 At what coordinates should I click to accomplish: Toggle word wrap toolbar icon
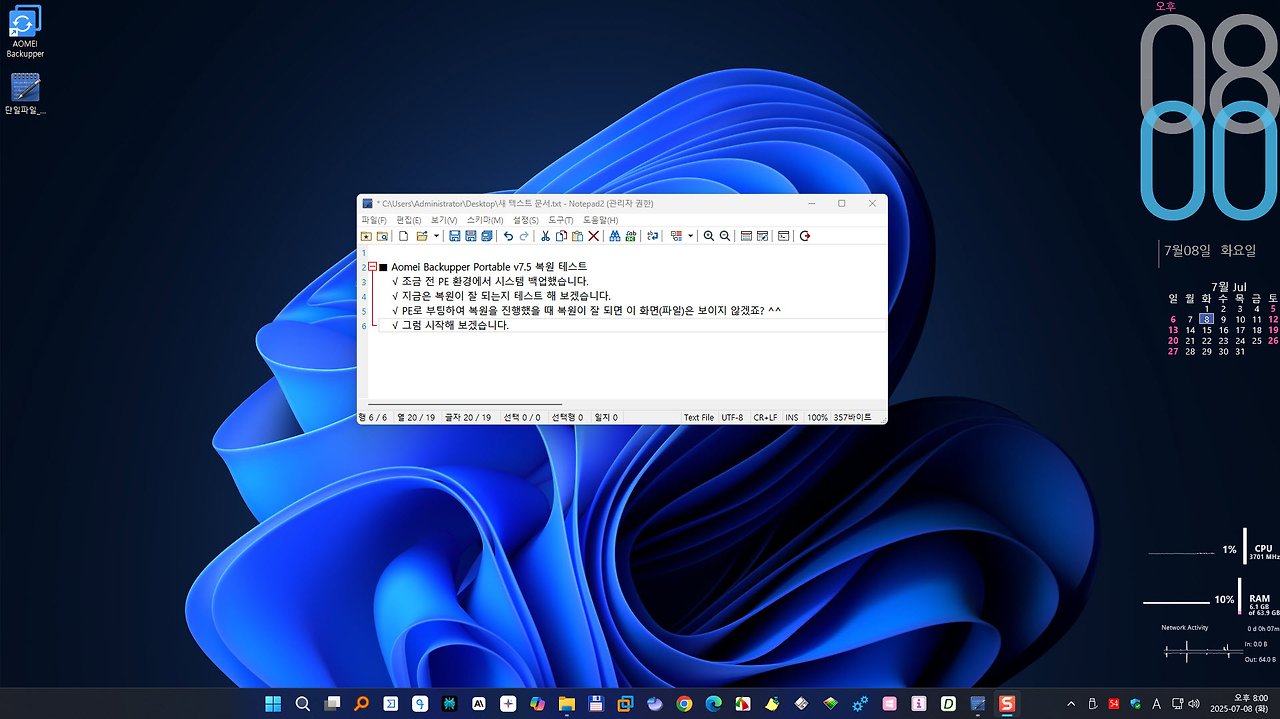pyautogui.click(x=653, y=236)
